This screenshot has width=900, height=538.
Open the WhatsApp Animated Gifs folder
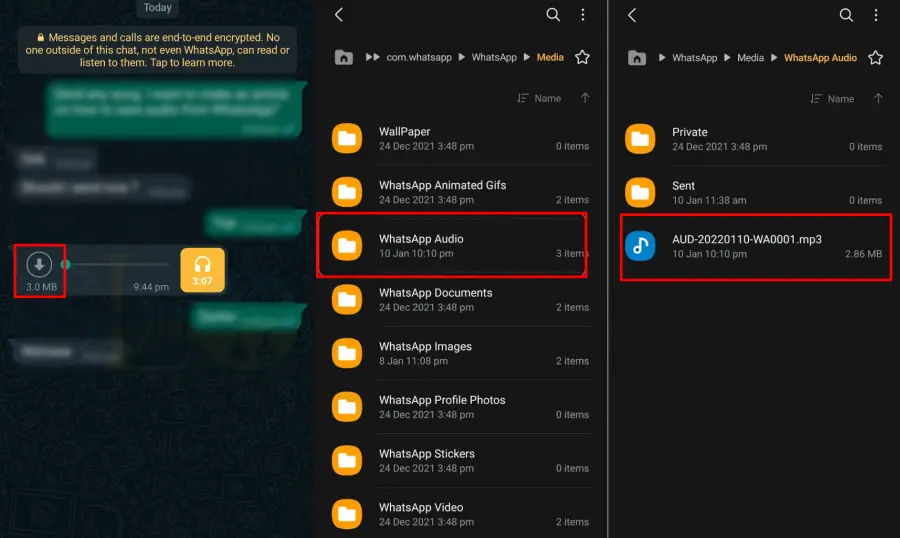tap(461, 192)
